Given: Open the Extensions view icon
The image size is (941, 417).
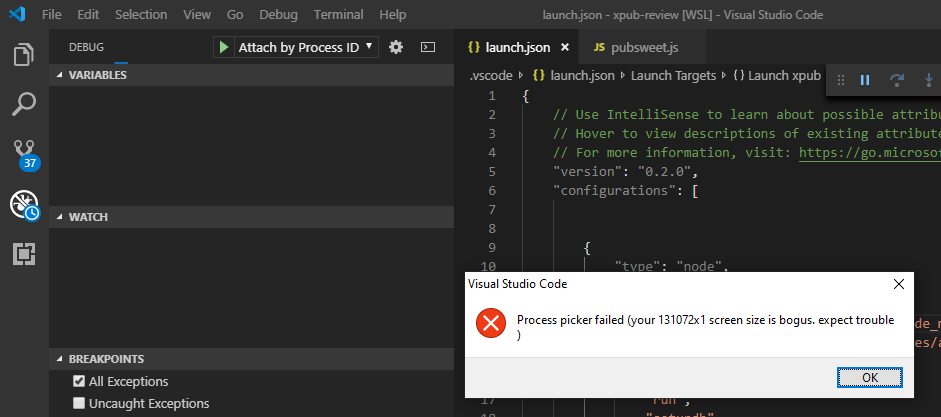Looking at the screenshot, I should click(x=24, y=254).
